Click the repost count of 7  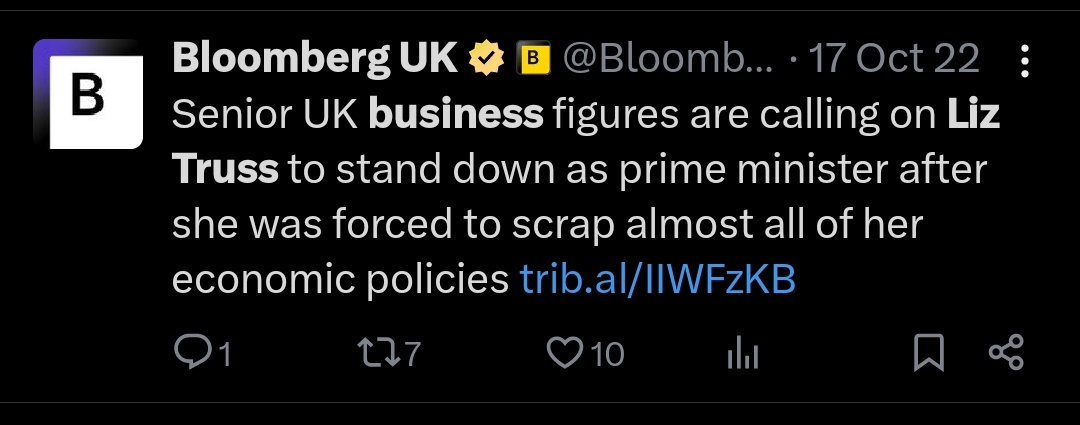(411, 355)
